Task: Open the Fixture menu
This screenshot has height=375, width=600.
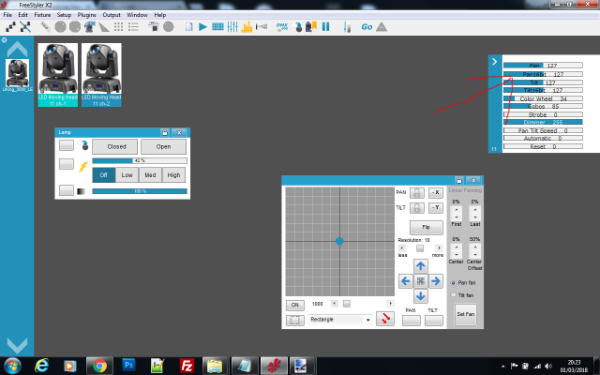Action: pos(42,15)
